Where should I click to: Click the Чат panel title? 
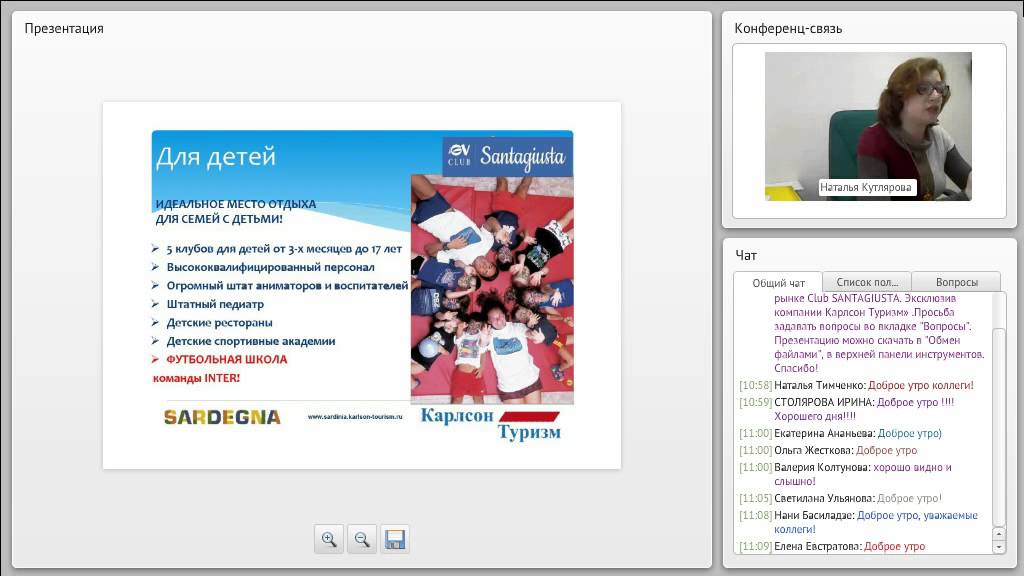[x=746, y=255]
